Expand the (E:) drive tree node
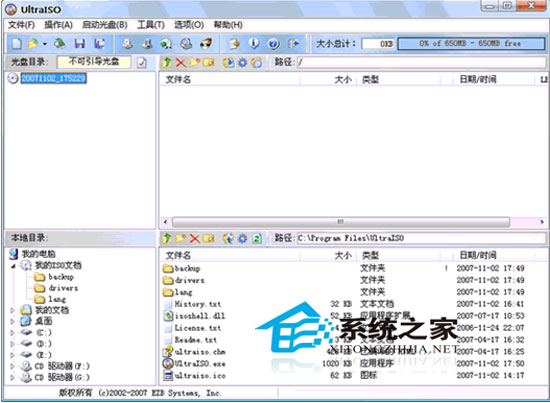Image resolution: width=550 pixels, height=403 pixels. [13, 355]
